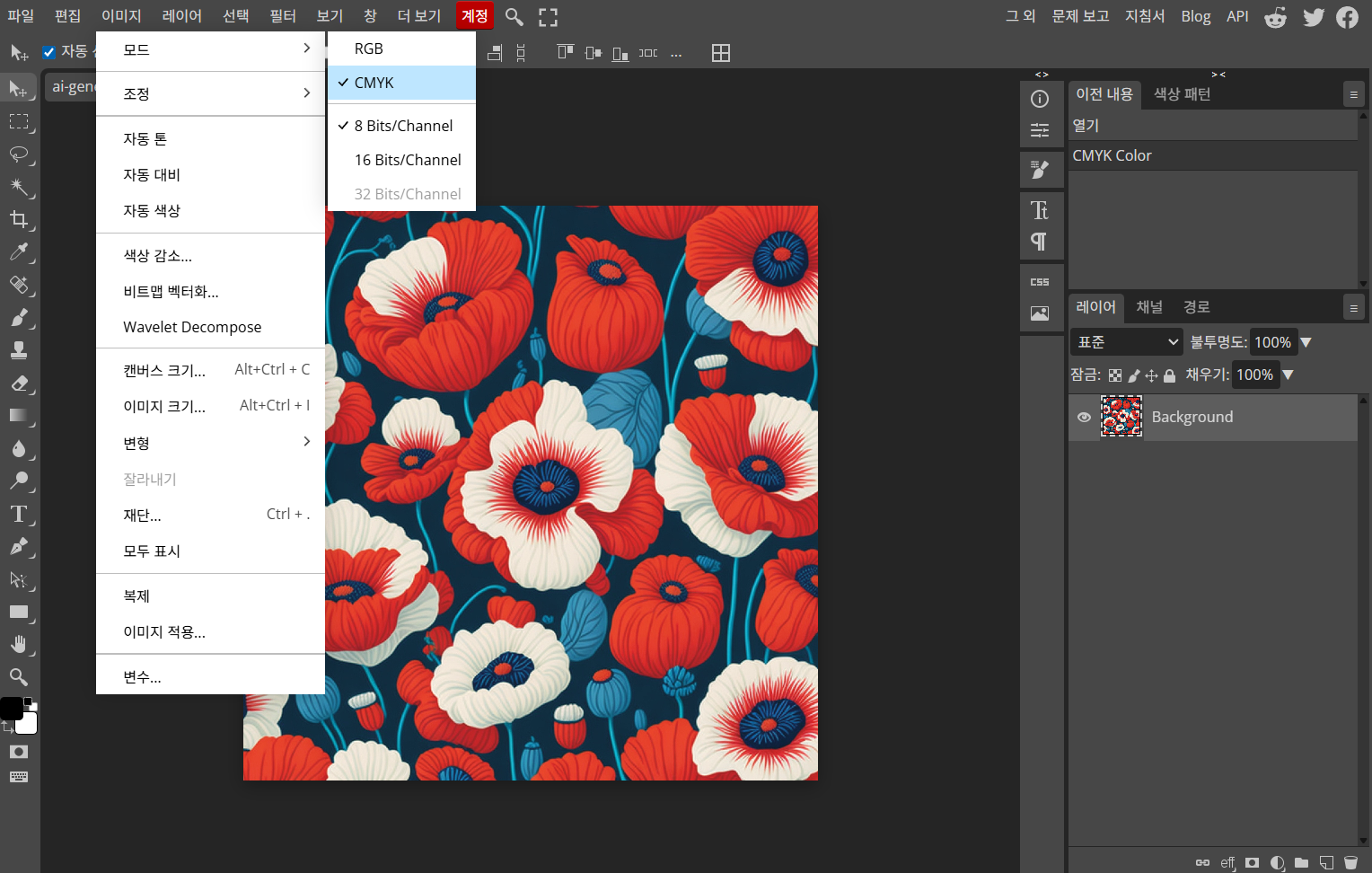
Task: Open the blend mode dropdown
Action: point(1128,342)
